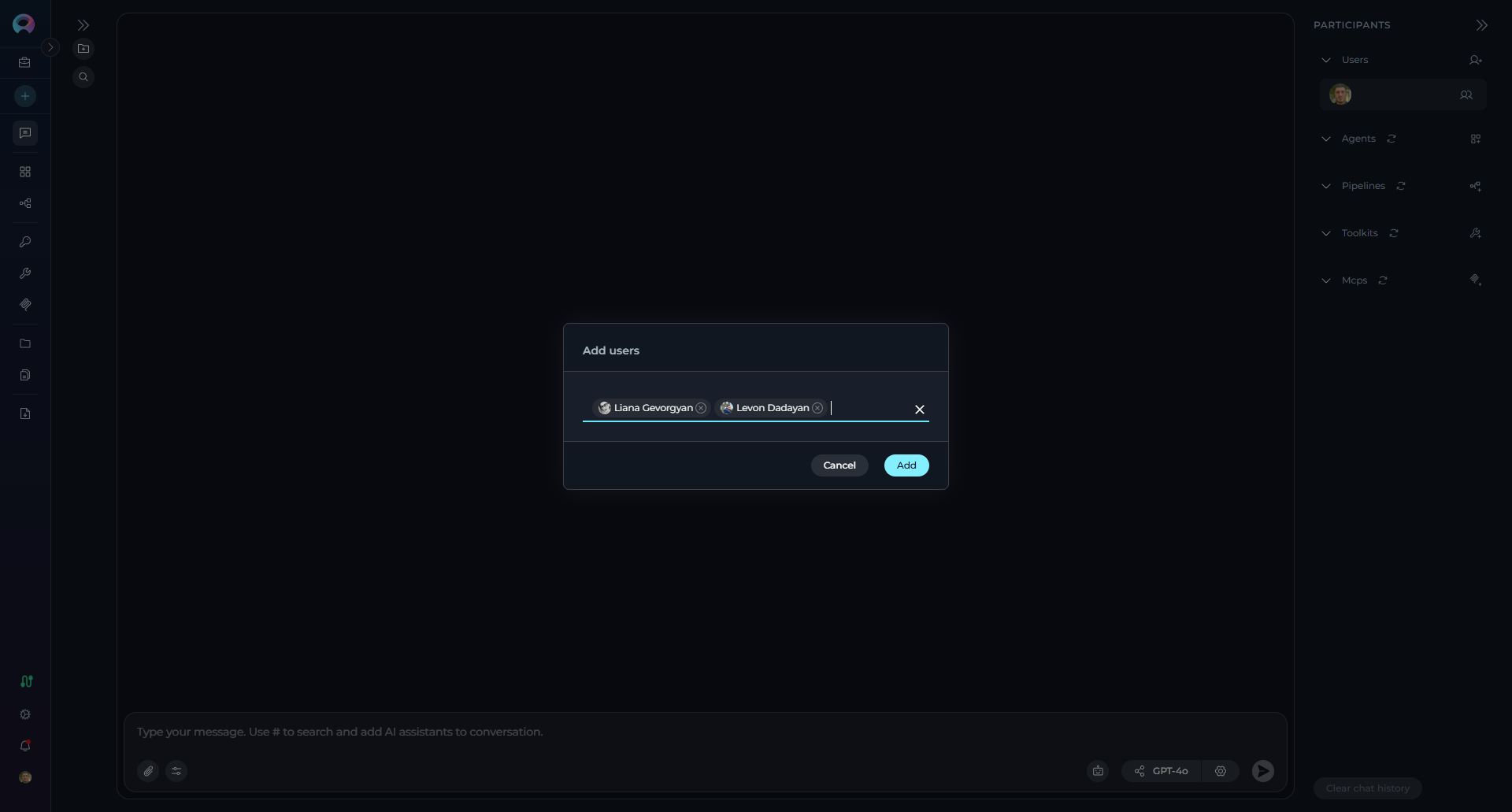
Task: Collapse the Users section
Action: point(1326,60)
